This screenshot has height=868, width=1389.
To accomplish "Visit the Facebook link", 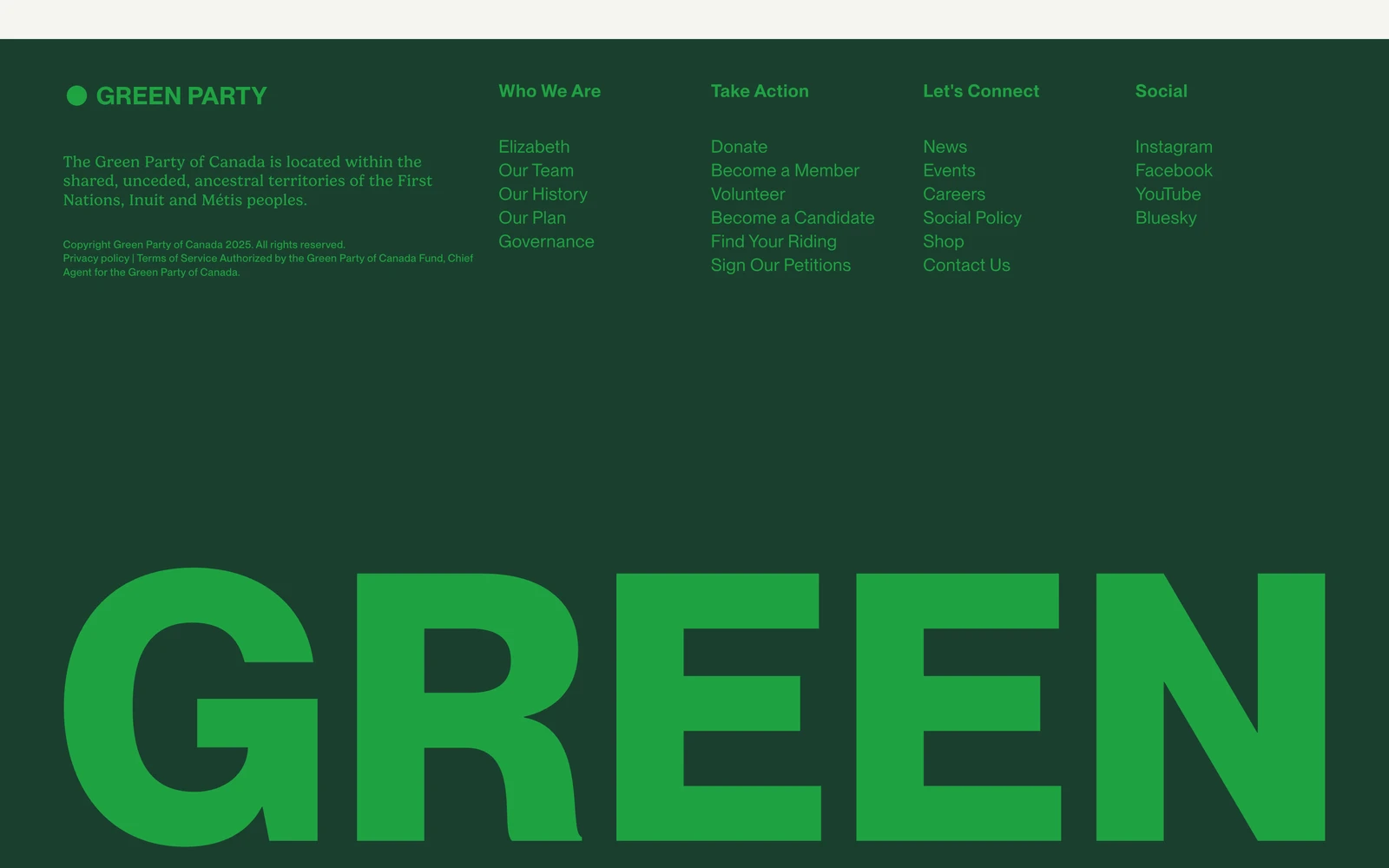I will (1174, 170).
